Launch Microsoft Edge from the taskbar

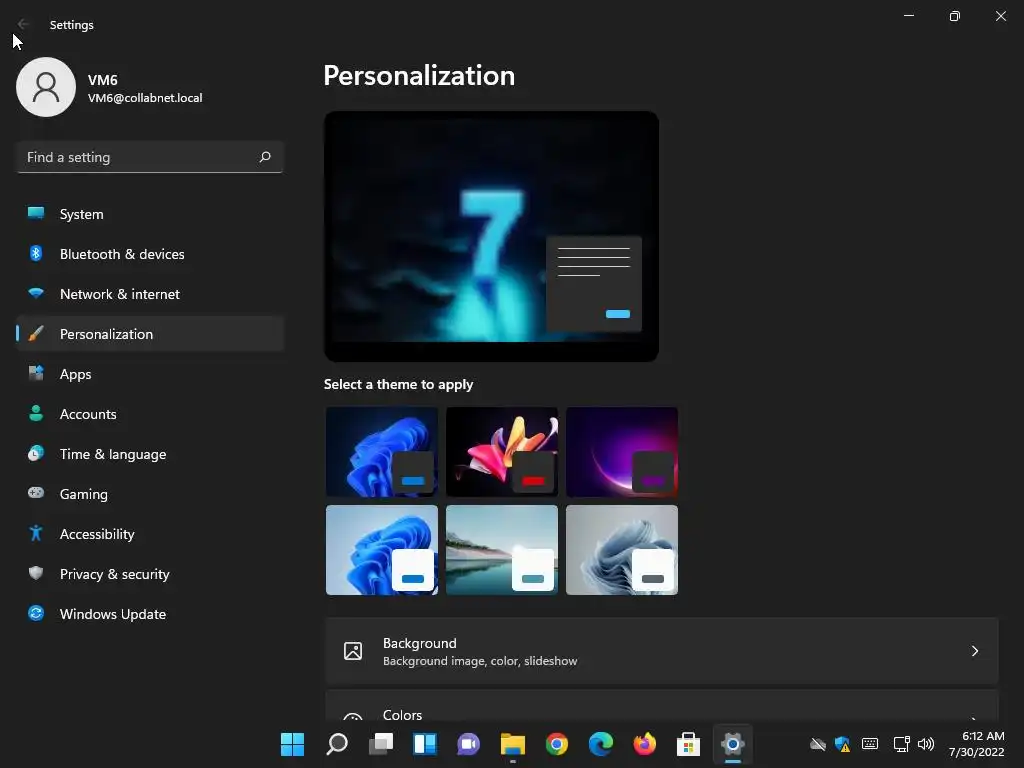pos(600,744)
